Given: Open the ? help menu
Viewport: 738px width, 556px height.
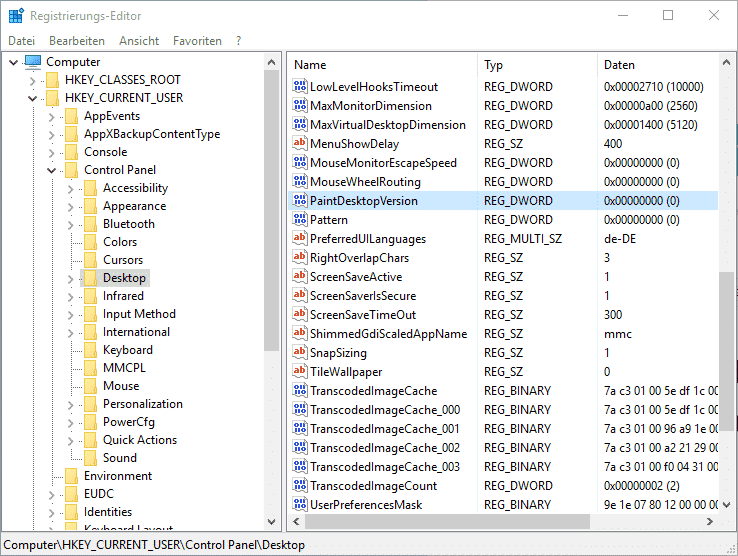Looking at the screenshot, I should point(239,41).
